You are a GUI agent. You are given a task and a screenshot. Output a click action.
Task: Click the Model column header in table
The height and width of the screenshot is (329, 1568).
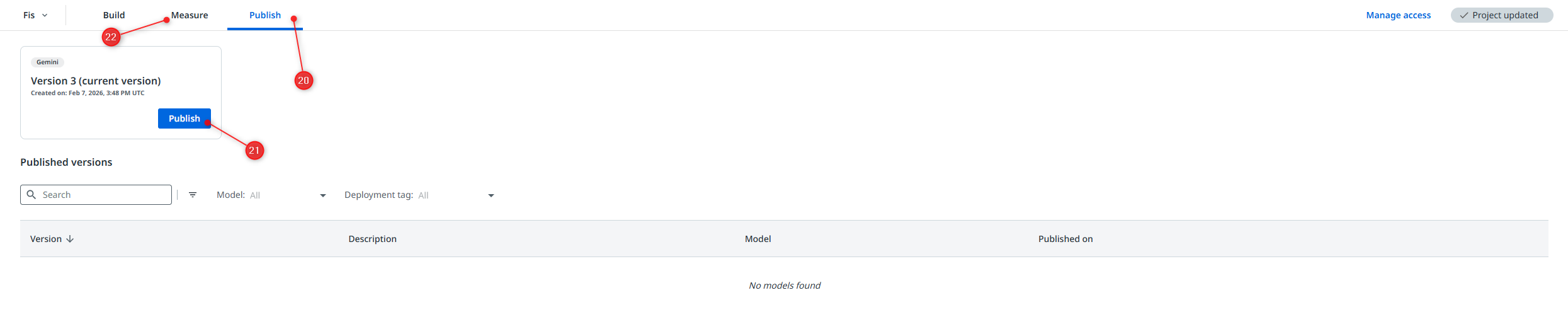coord(758,239)
